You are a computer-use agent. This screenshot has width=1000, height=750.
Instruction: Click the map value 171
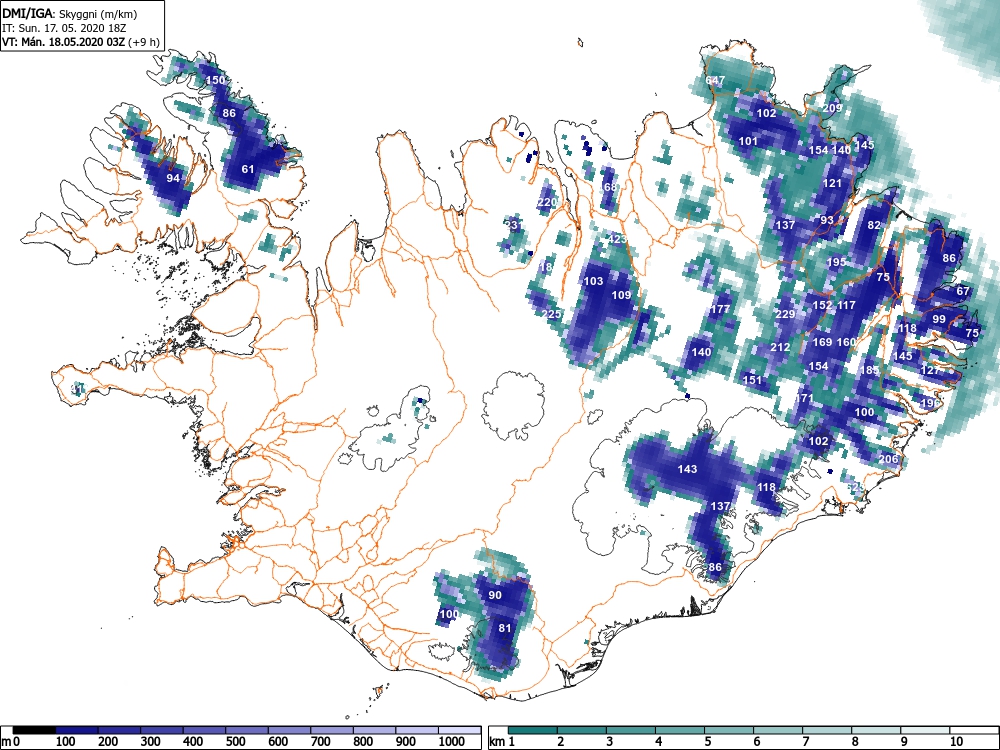coord(804,398)
